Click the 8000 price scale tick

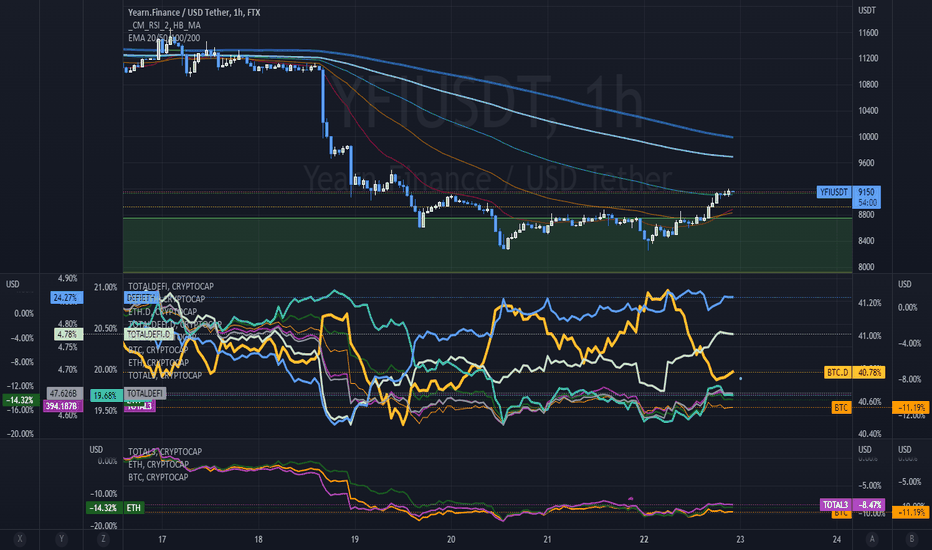866,267
